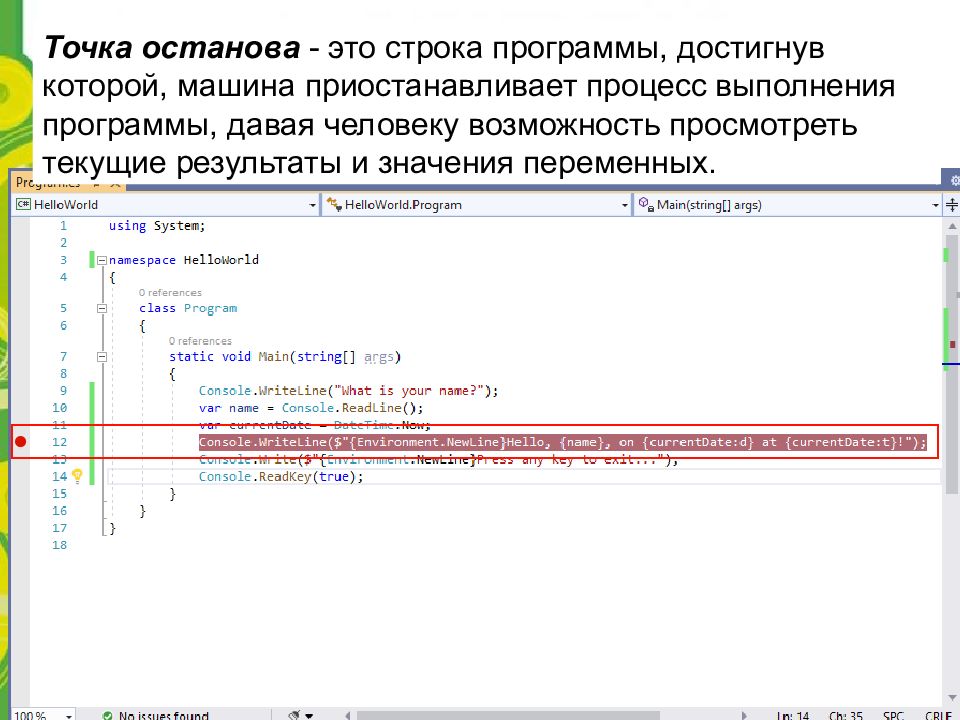
Task: Click the green No issues found checkmark
Action: [x=107, y=715]
